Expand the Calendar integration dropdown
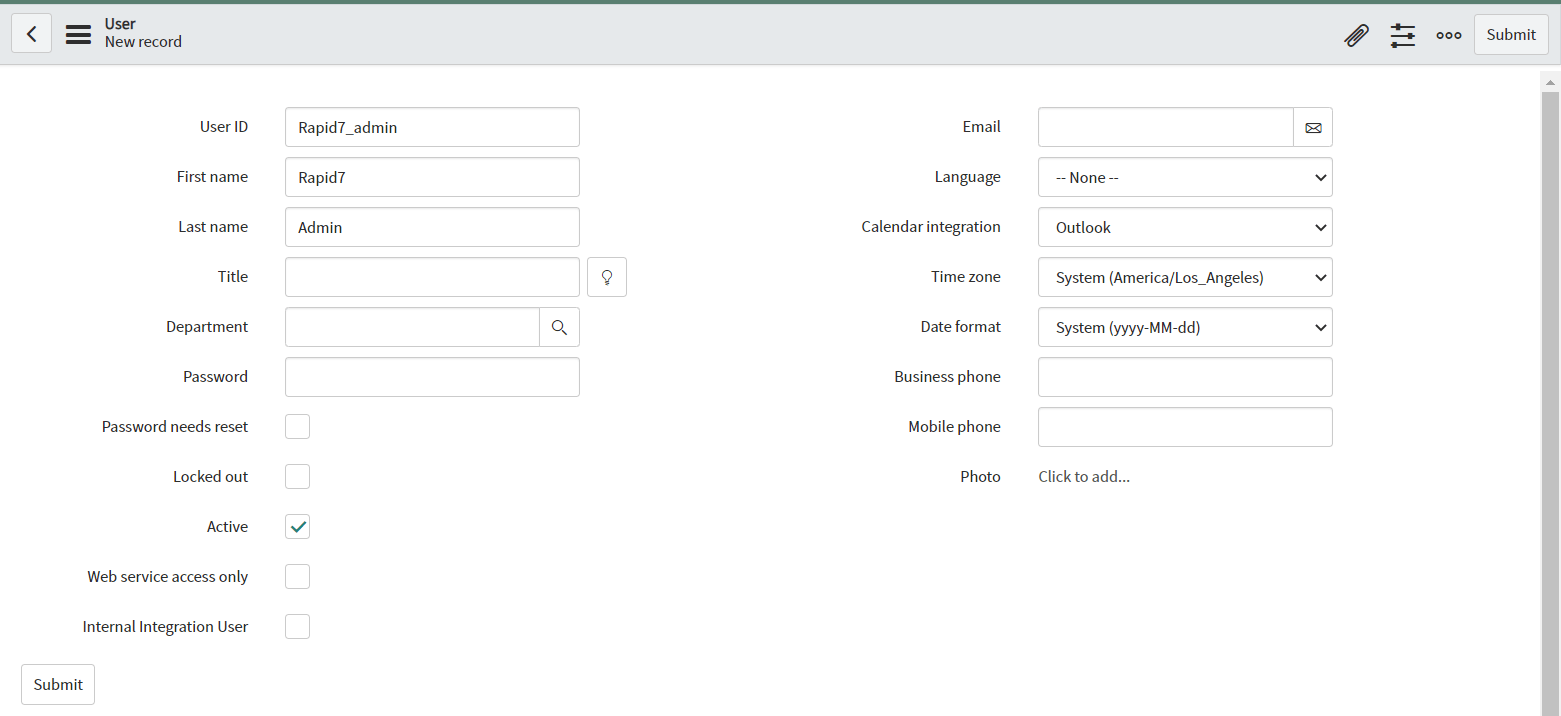The width and height of the screenshot is (1561, 716). tap(1184, 228)
